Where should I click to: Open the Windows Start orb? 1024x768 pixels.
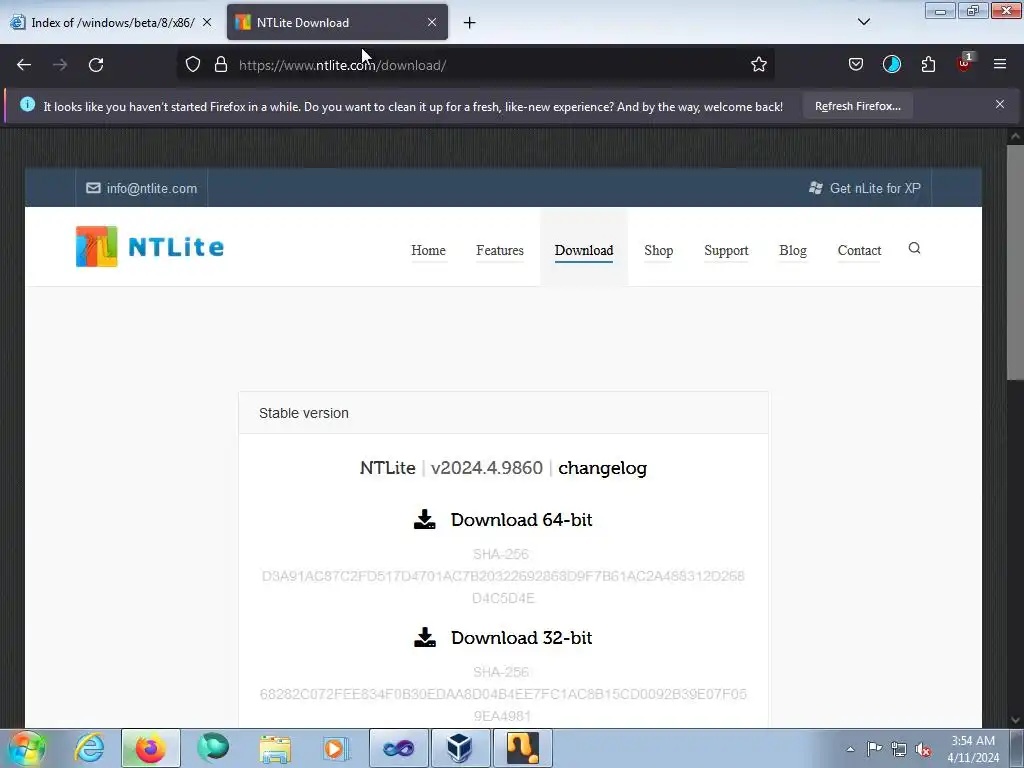27,748
